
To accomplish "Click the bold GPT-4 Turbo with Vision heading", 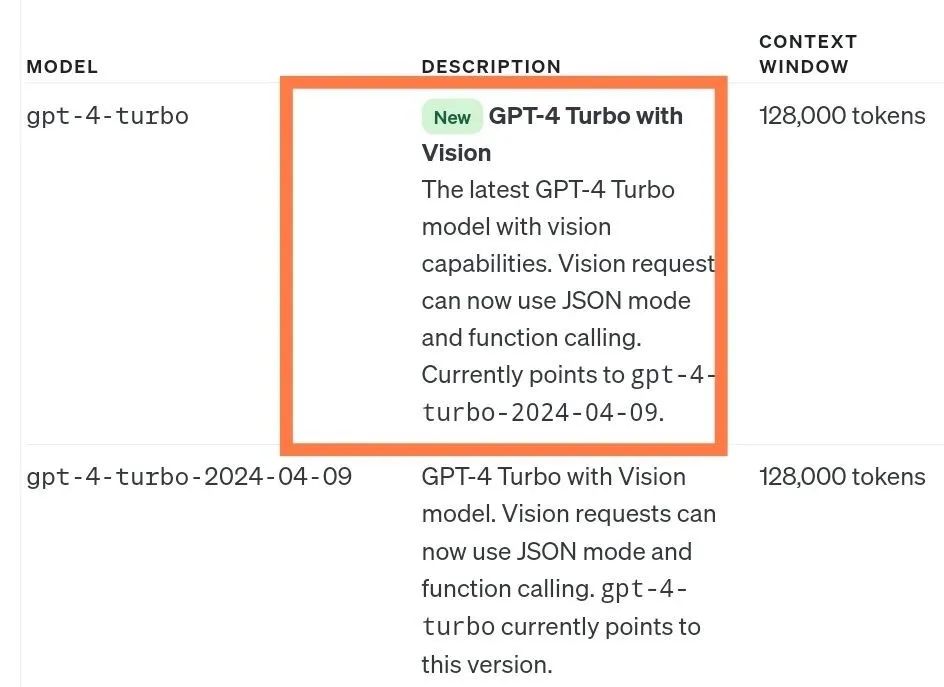I will pyautogui.click(x=585, y=116).
